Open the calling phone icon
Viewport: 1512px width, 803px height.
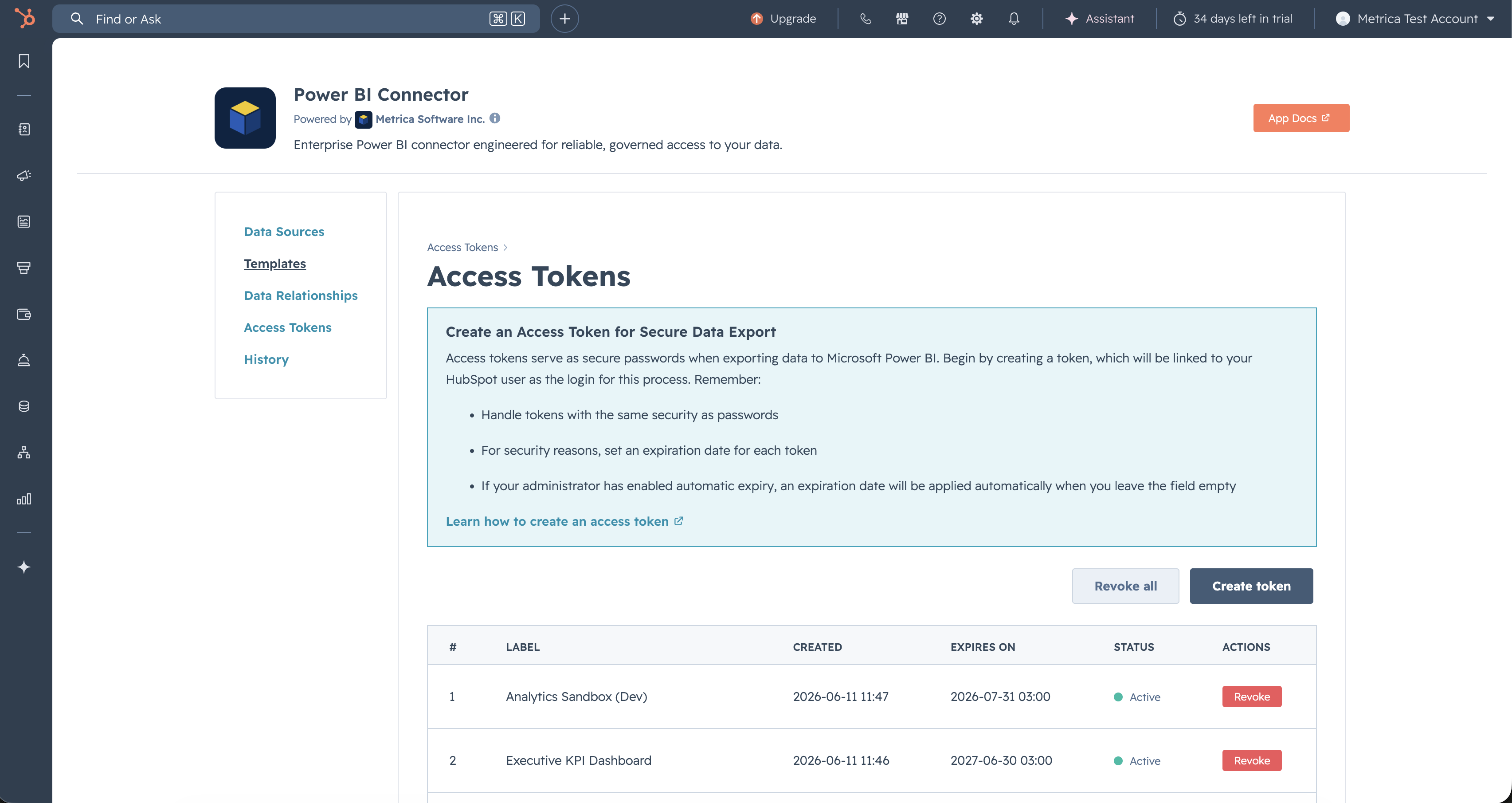pyautogui.click(x=866, y=19)
